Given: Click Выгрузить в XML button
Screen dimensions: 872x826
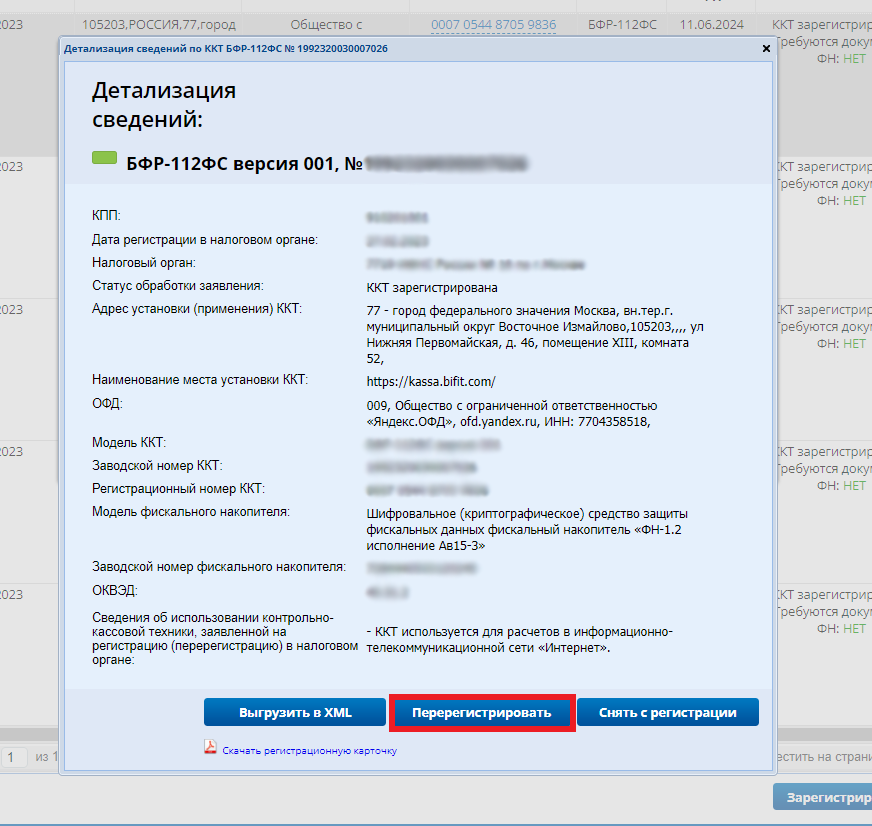Looking at the screenshot, I should coord(295,712).
